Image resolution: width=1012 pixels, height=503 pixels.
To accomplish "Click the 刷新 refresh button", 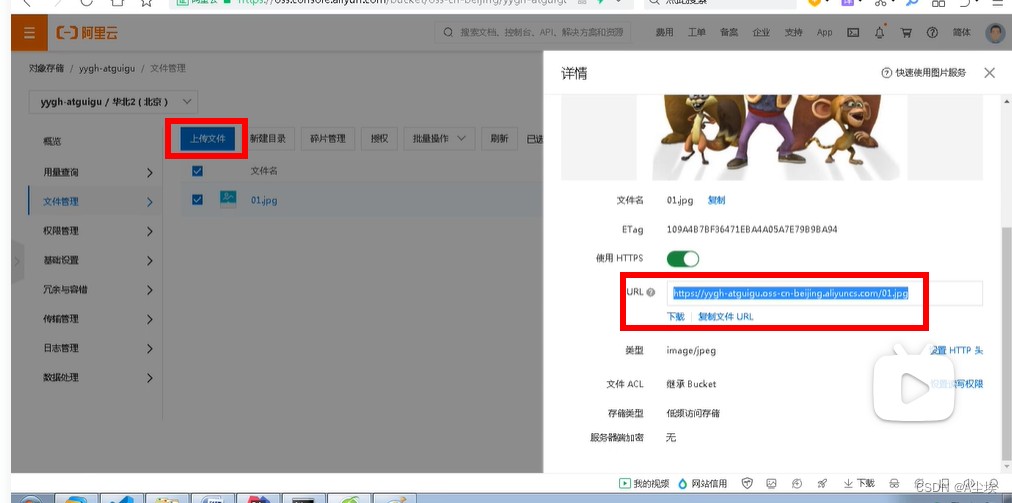I will coord(500,138).
